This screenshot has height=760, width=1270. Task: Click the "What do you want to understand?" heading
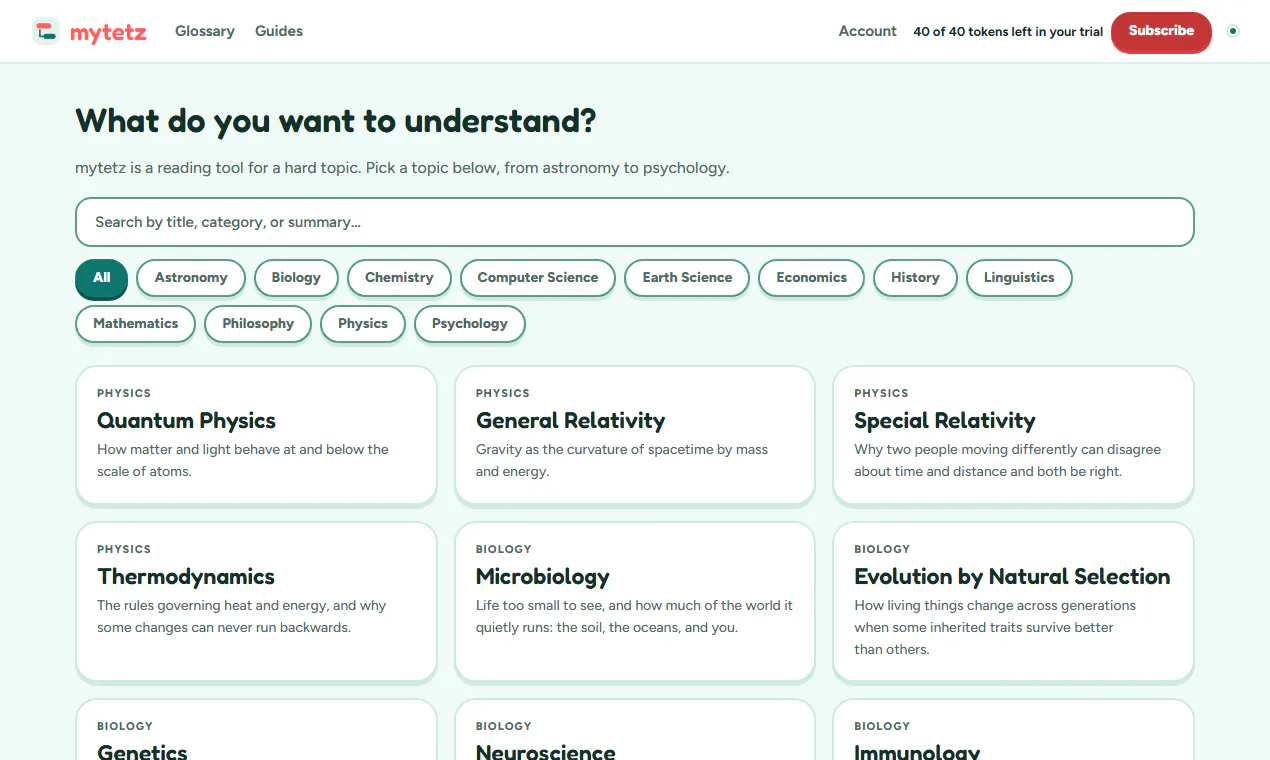[336, 121]
